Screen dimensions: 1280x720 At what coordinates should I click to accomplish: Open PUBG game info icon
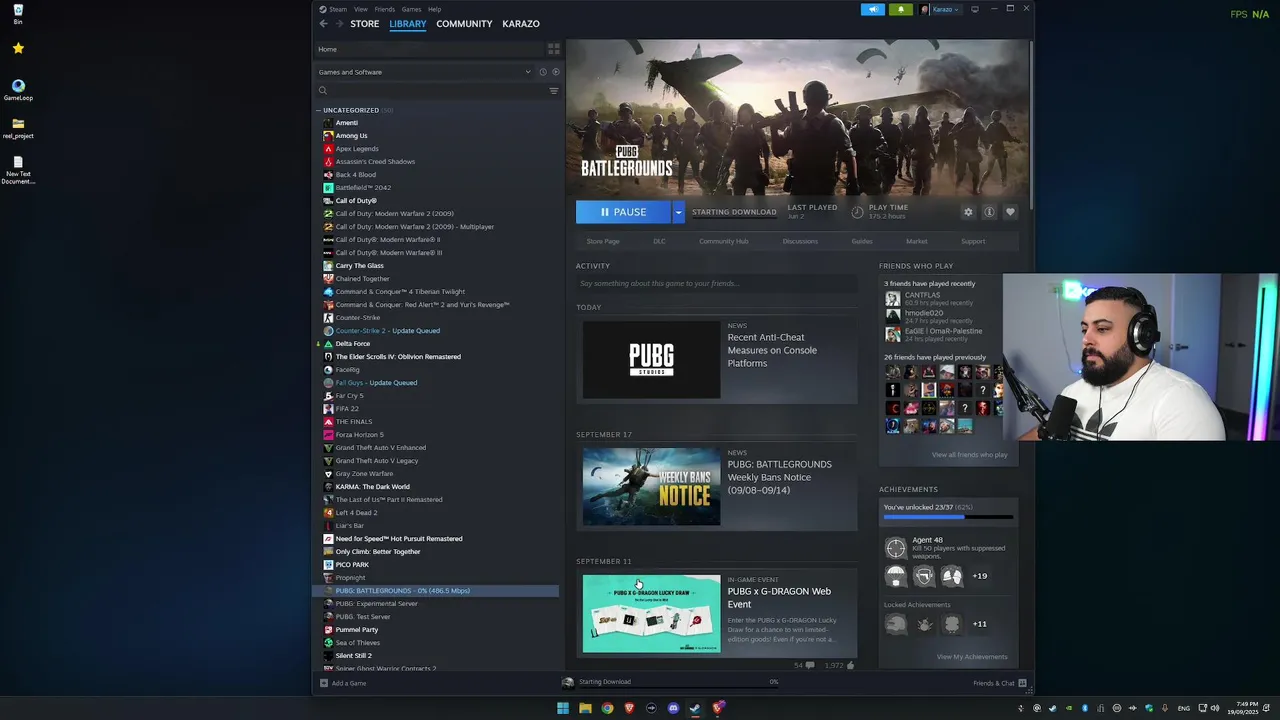(x=989, y=212)
